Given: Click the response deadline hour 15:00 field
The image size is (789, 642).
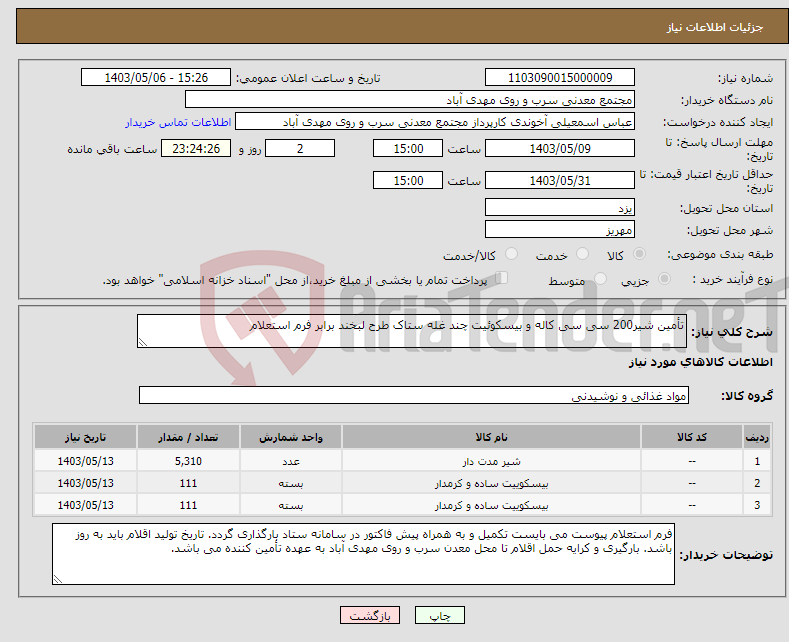Looking at the screenshot, I should click(x=408, y=148).
